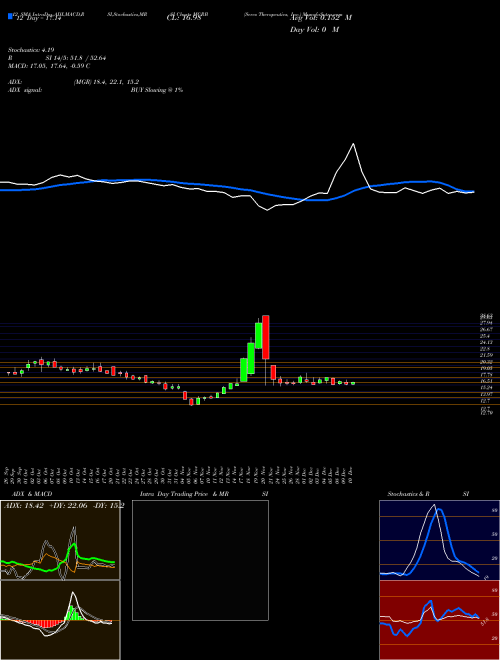Click the tallest green candlestick before the peak
The image size is (500, 660).
251,358
